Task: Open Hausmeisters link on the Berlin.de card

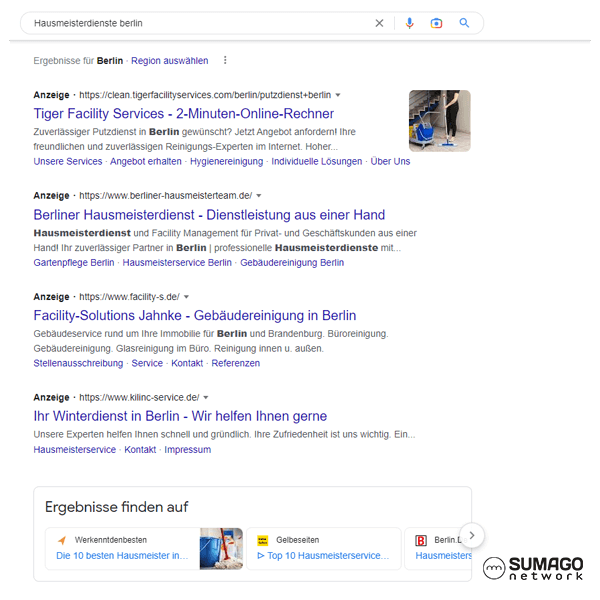Action: click(x=443, y=556)
